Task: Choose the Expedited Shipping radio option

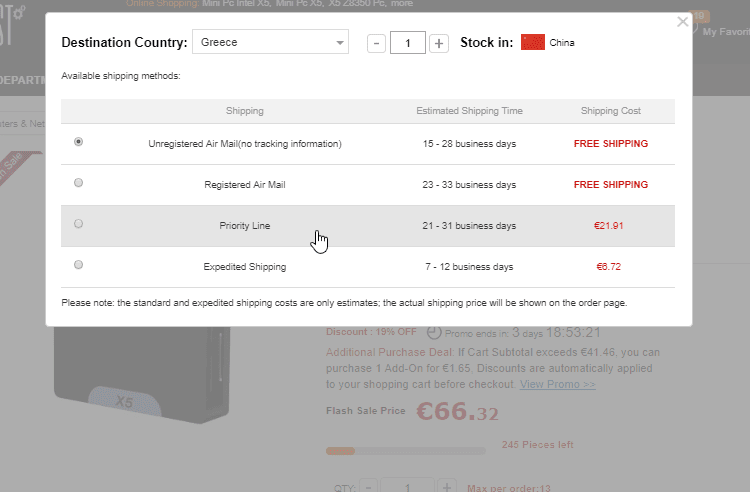Action: (78, 264)
